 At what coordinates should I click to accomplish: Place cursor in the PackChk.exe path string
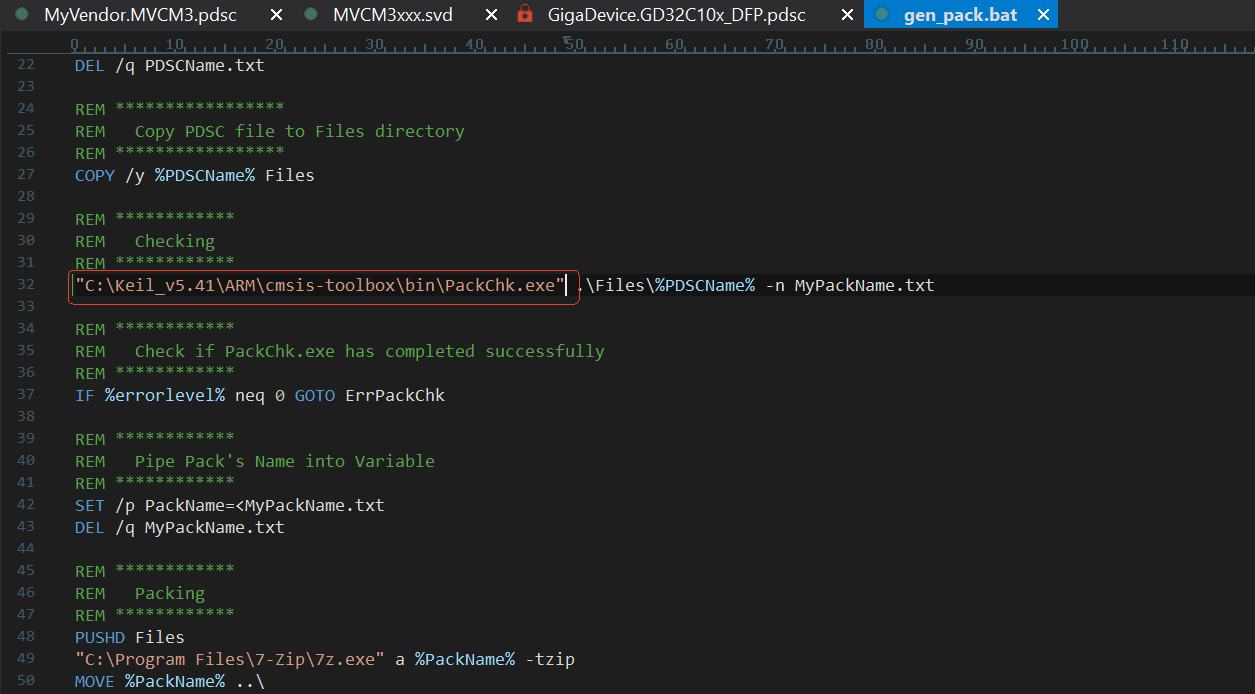coord(320,285)
